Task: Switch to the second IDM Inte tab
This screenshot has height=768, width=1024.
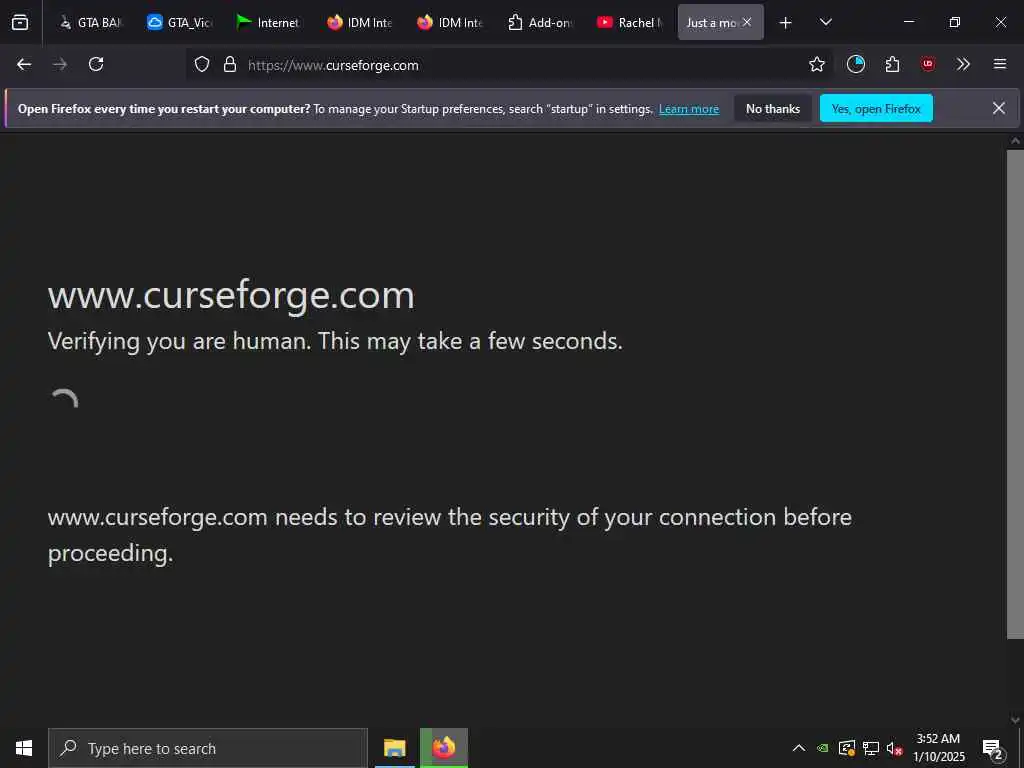Action: [450, 22]
